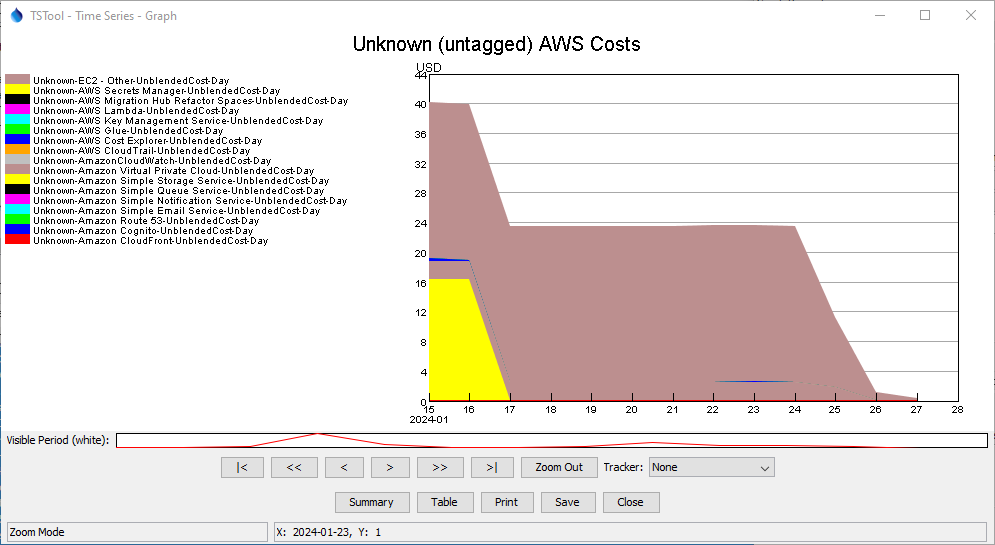The width and height of the screenshot is (995, 545).
Task: Open the Tracker dropdown set to None
Action: click(711, 468)
